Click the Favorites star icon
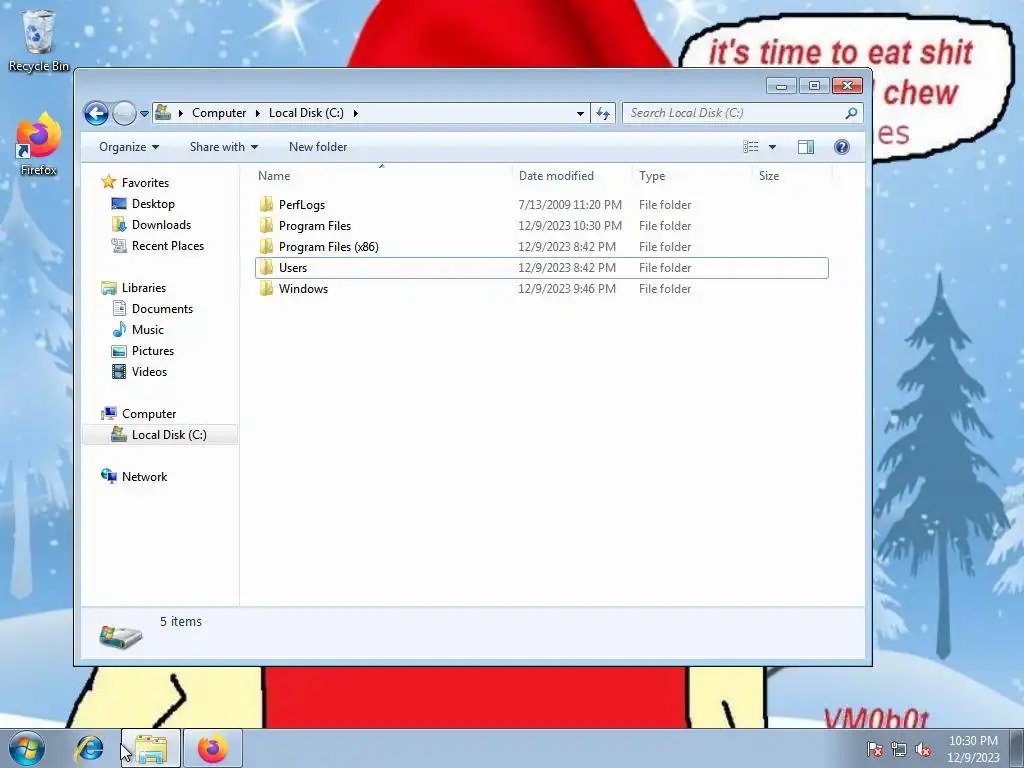 (x=109, y=182)
